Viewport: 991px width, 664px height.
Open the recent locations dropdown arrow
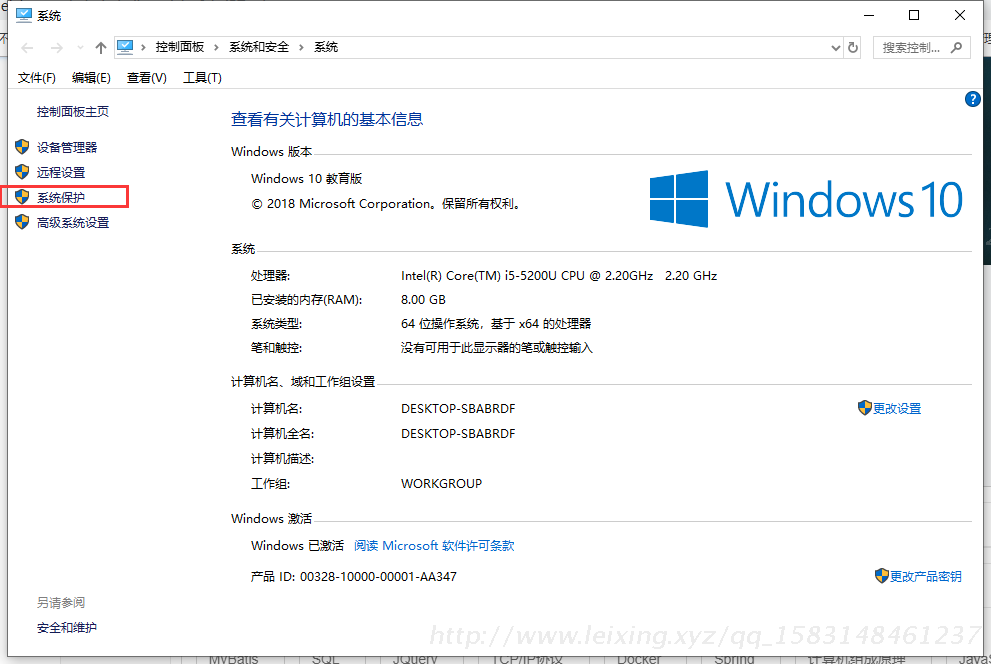click(80, 48)
